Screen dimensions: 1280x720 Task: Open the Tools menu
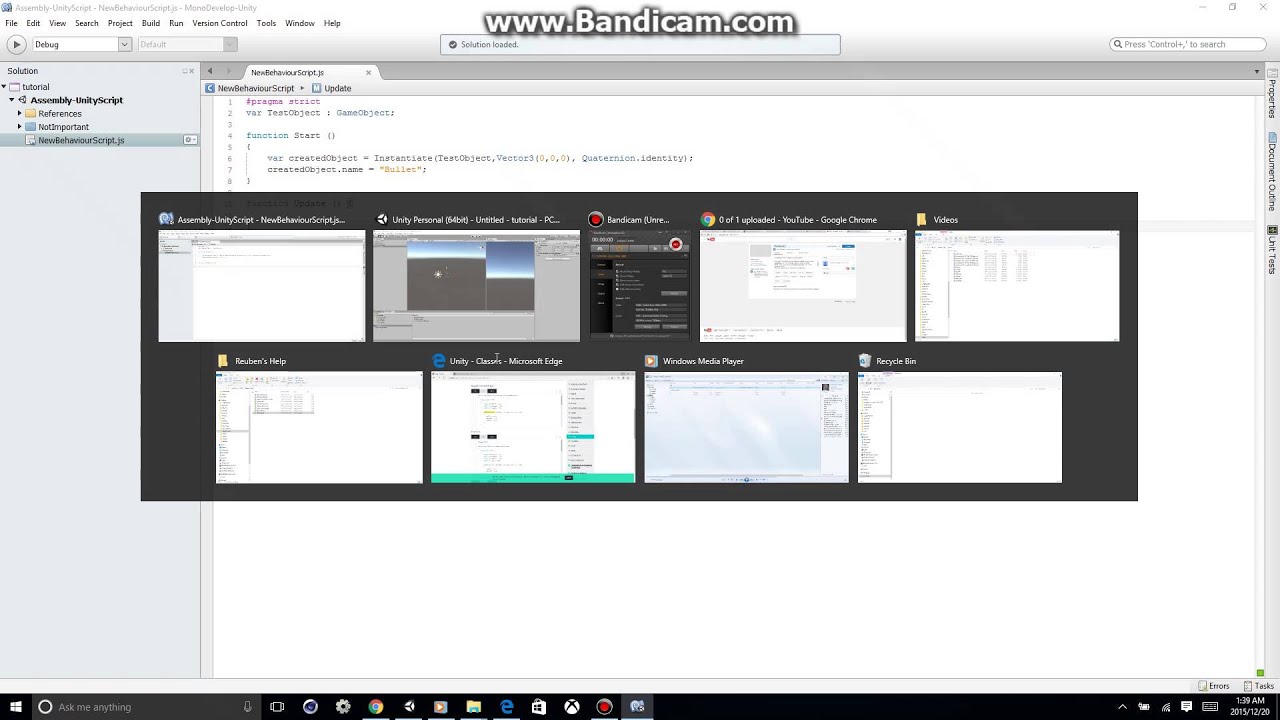coord(266,23)
